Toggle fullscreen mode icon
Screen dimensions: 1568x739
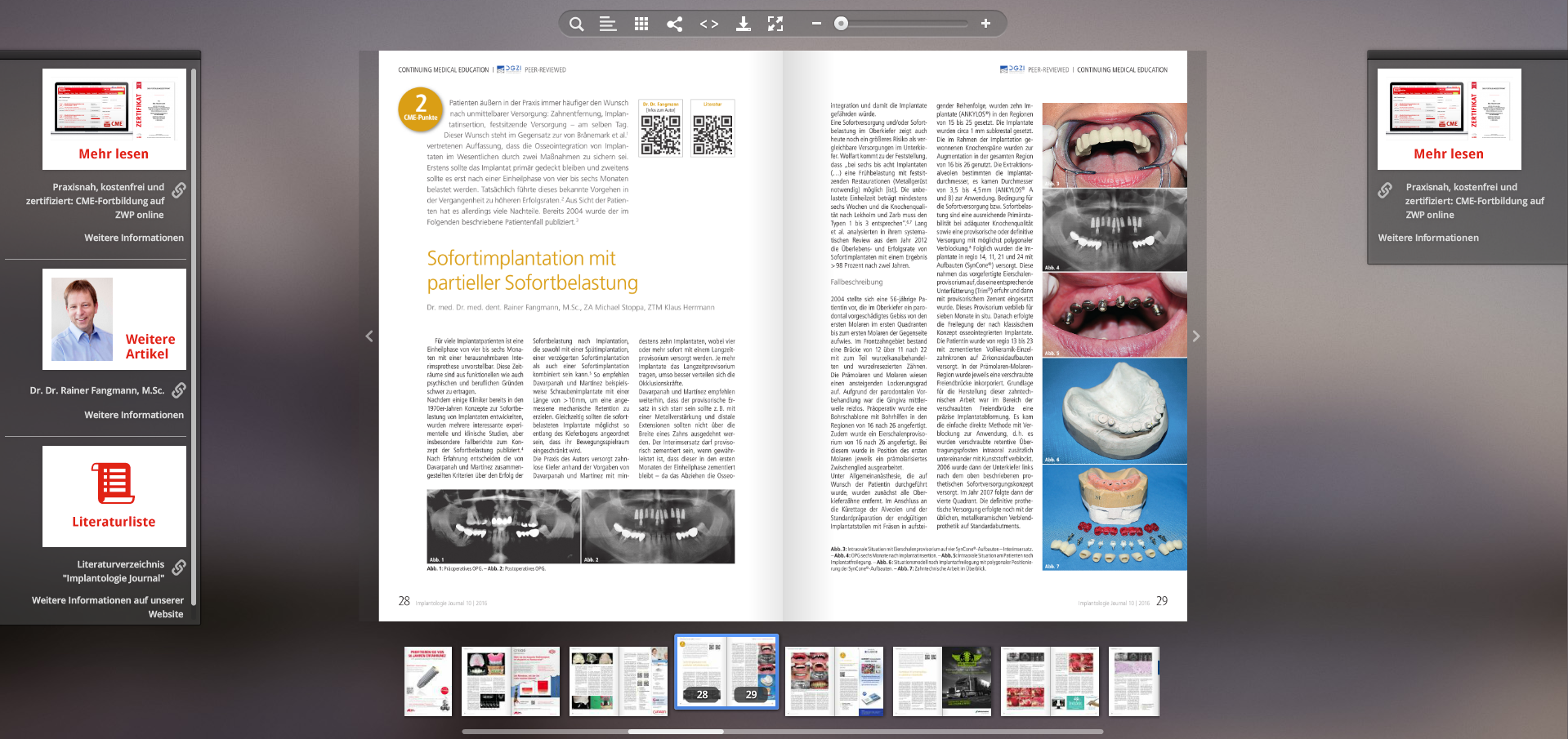point(775,24)
